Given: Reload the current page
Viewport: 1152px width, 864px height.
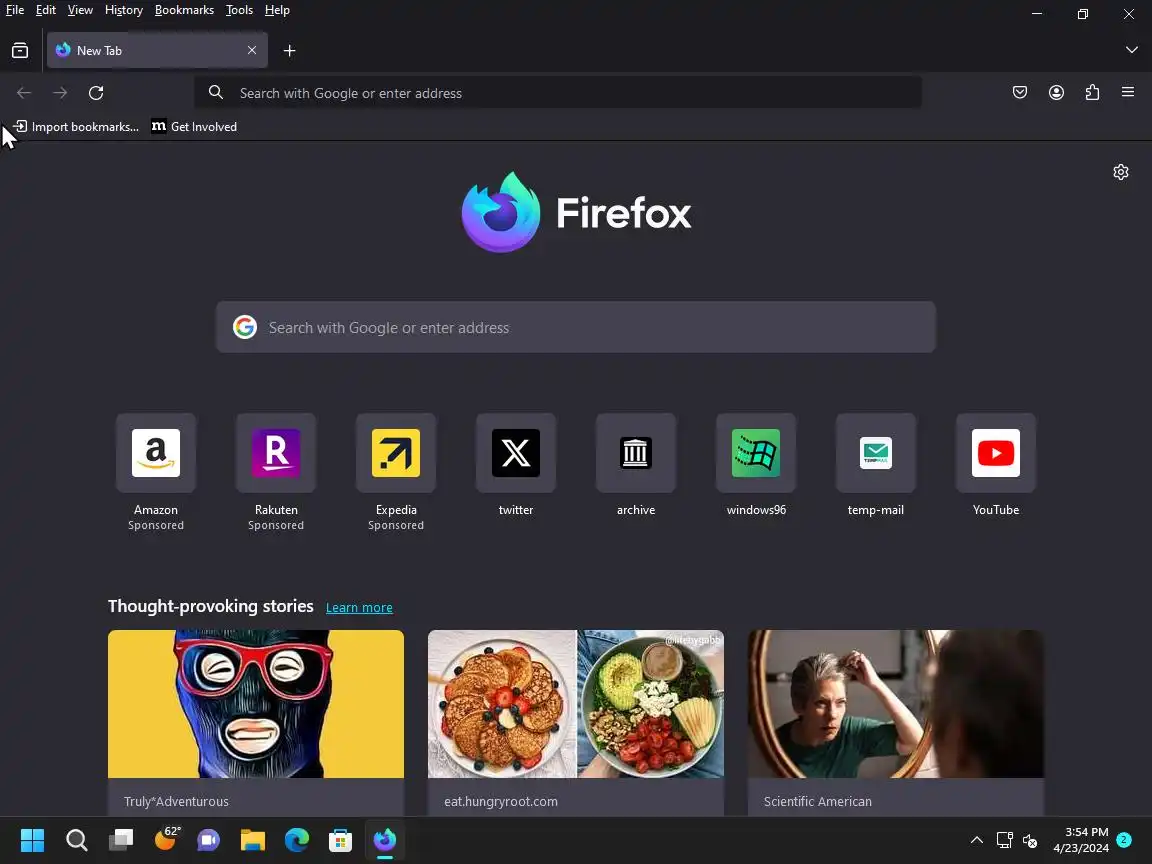Looking at the screenshot, I should coord(96,93).
